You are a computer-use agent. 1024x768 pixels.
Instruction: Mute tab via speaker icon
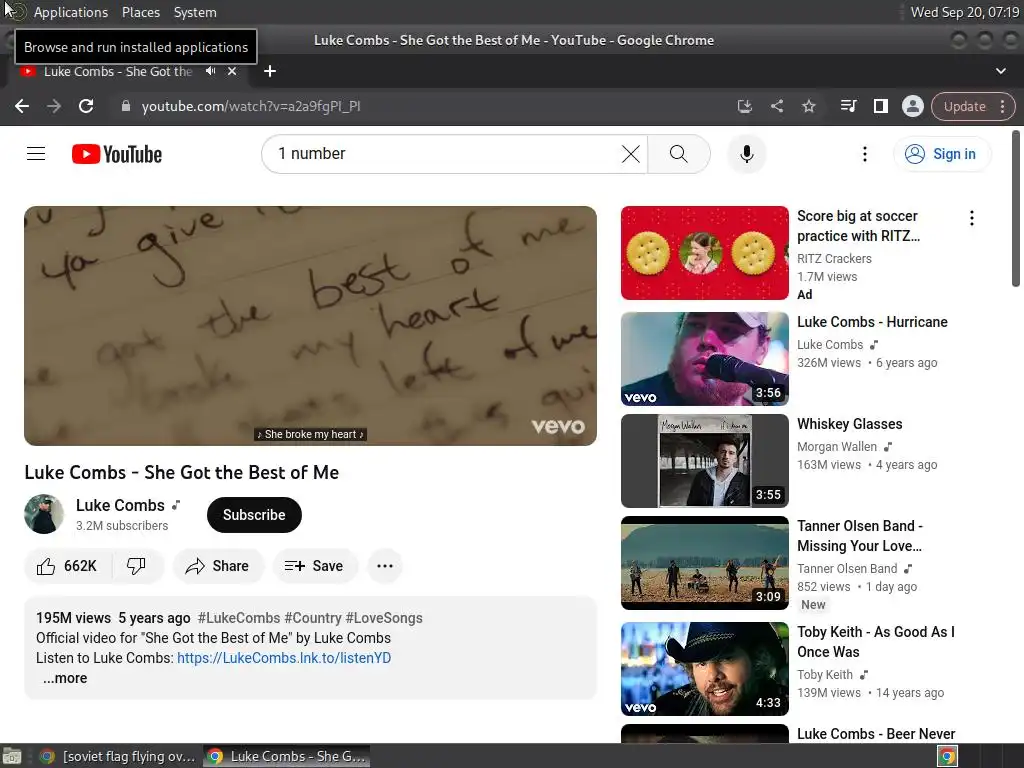(x=210, y=71)
